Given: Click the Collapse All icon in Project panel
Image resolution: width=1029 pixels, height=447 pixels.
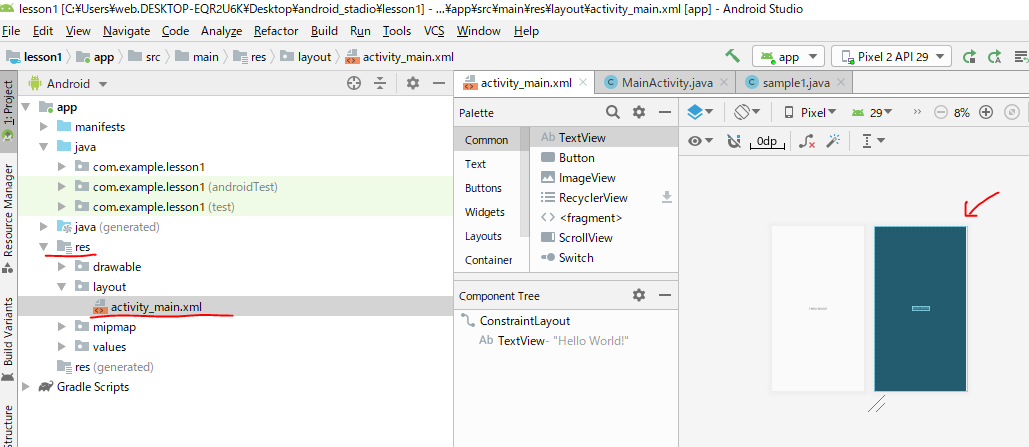Looking at the screenshot, I should (x=380, y=84).
